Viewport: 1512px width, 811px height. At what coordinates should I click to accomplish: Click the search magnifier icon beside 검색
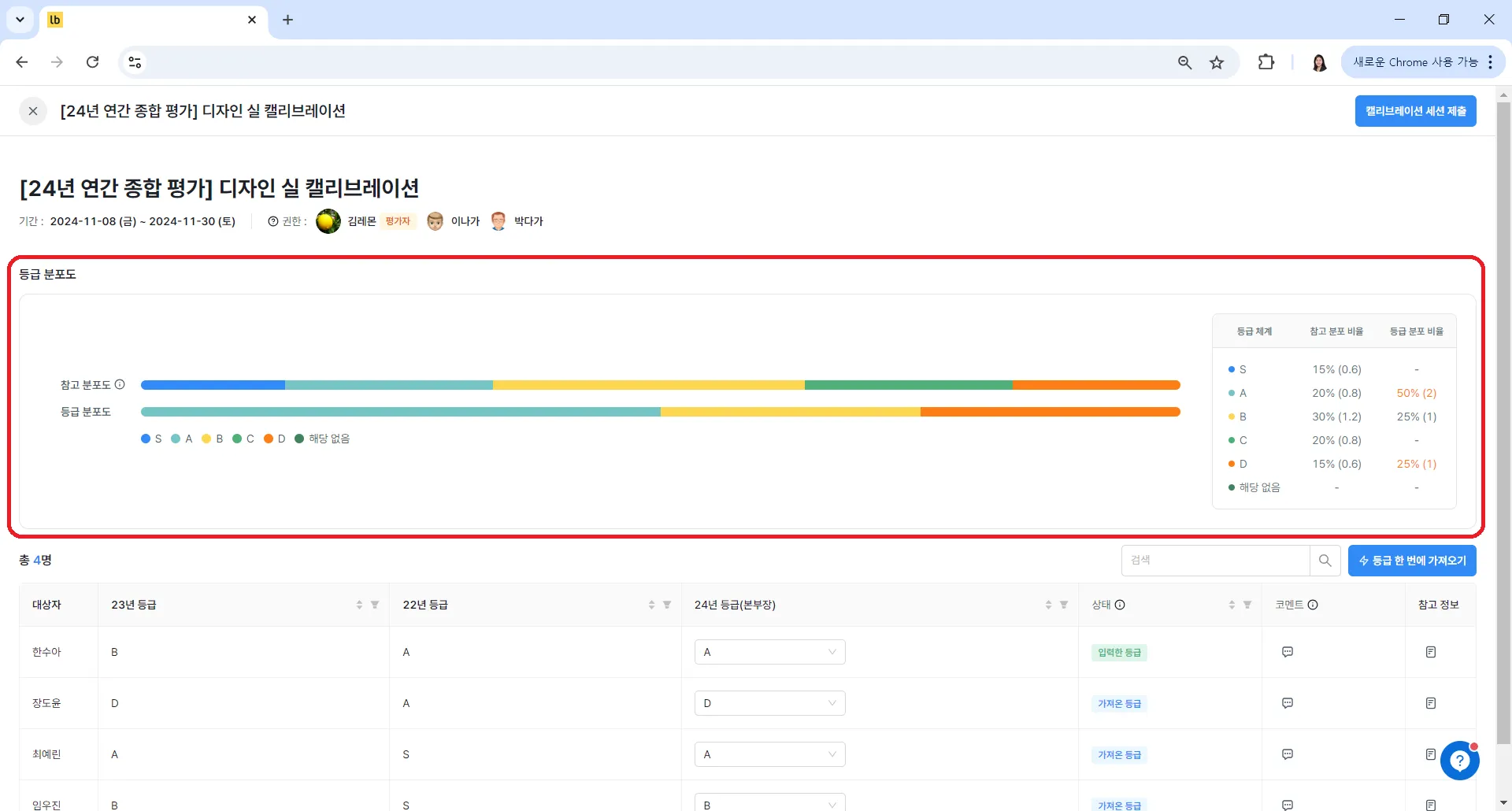(x=1325, y=561)
